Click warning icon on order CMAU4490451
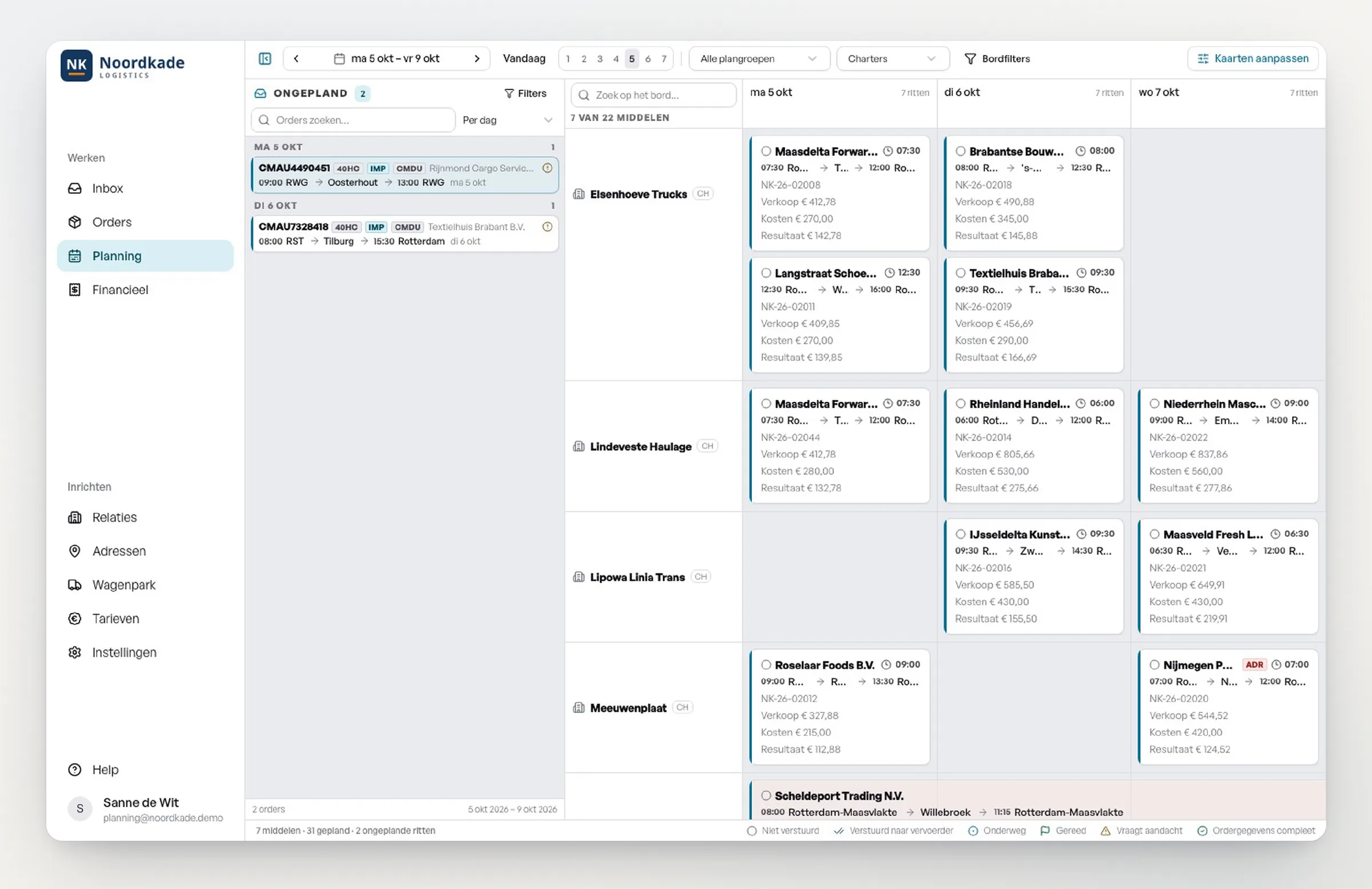This screenshot has width=1372, height=889. [x=548, y=168]
